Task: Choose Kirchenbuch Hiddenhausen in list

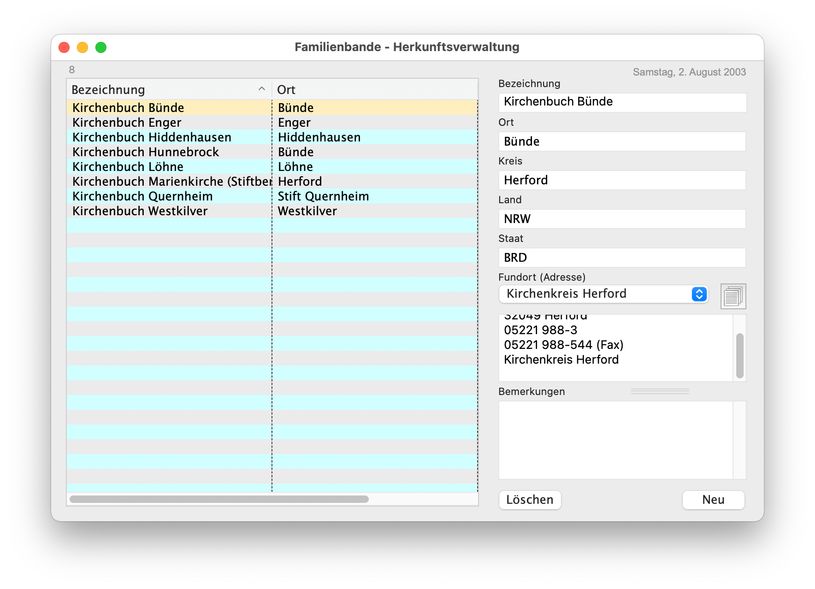Action: 168,137
